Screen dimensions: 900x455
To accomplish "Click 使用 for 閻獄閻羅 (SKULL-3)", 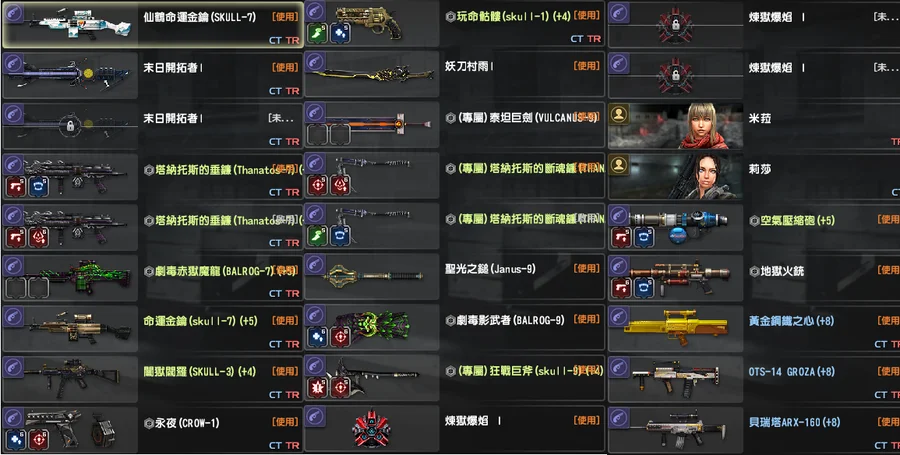I will point(285,371).
